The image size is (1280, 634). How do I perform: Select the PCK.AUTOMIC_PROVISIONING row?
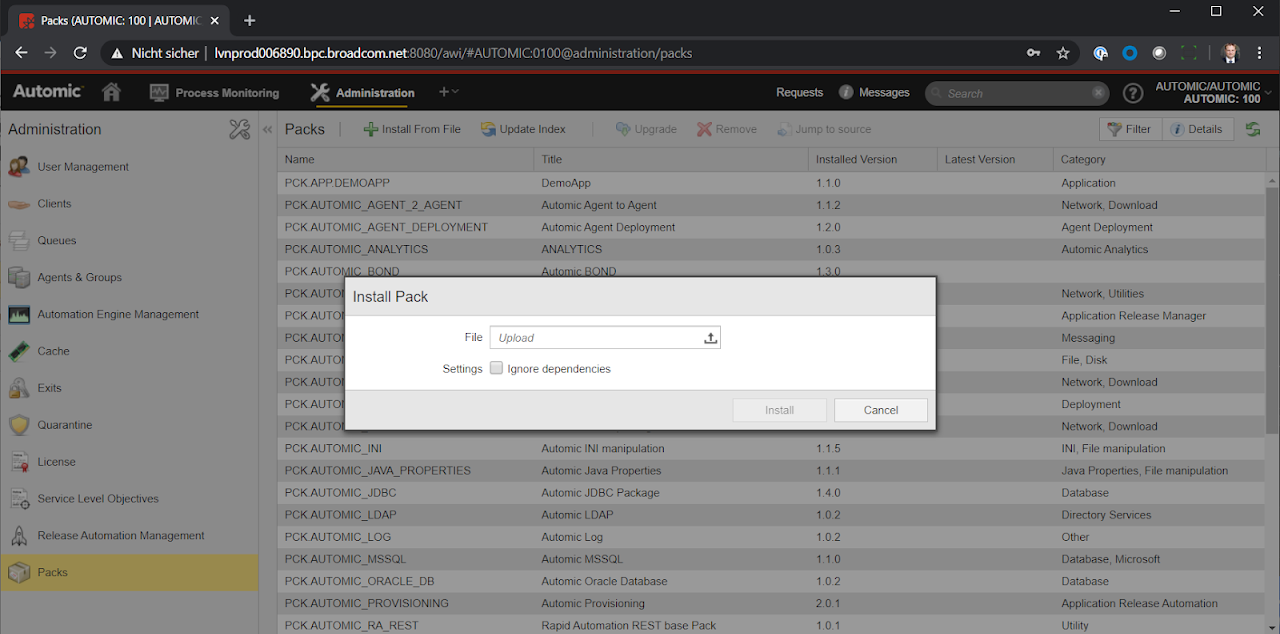(772, 603)
